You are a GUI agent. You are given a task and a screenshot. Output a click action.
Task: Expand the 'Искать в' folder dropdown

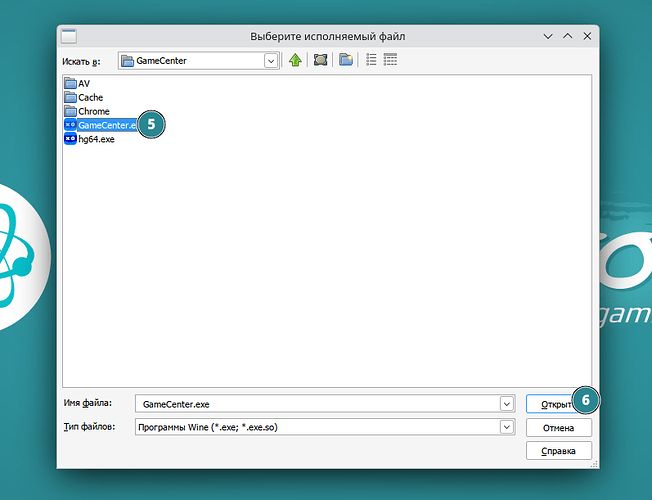tap(271, 61)
